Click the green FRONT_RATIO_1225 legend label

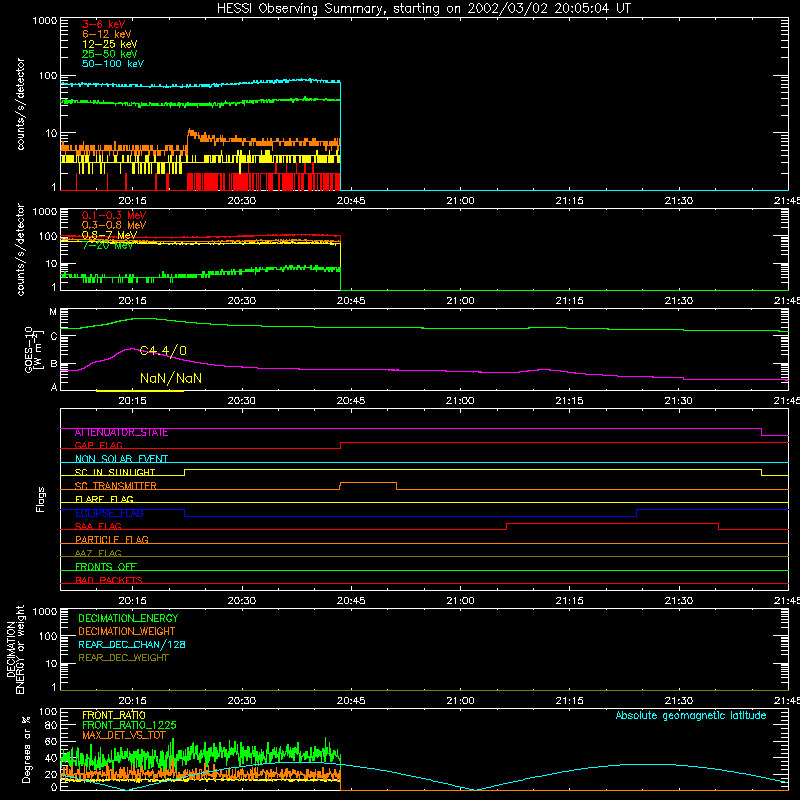click(x=129, y=725)
